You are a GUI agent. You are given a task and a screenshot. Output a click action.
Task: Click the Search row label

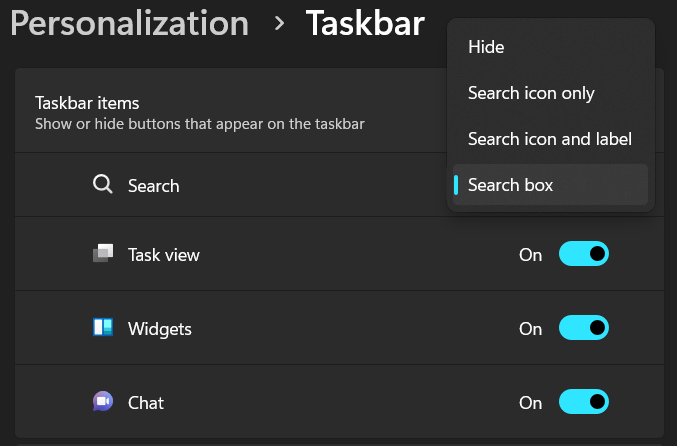pyautogui.click(x=154, y=186)
